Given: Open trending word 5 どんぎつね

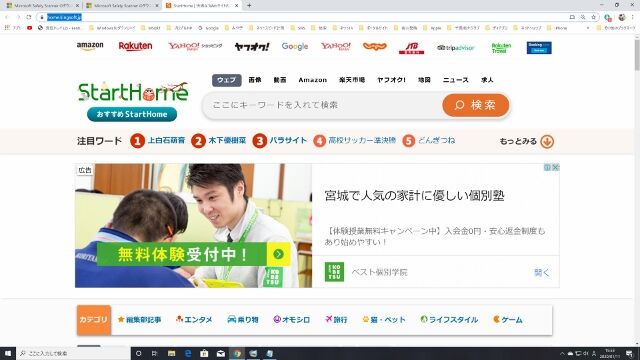Looking at the screenshot, I should coord(437,140).
